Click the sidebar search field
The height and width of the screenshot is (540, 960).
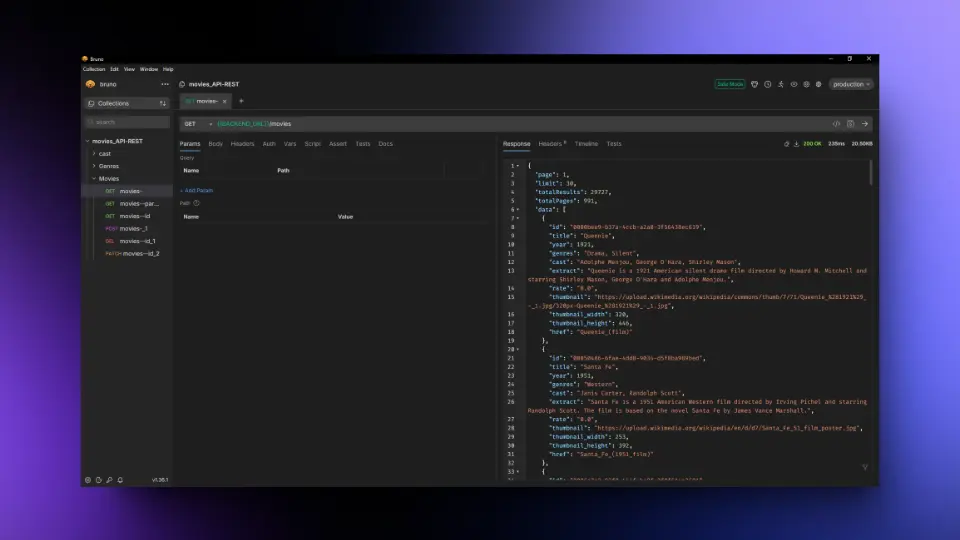[127, 122]
